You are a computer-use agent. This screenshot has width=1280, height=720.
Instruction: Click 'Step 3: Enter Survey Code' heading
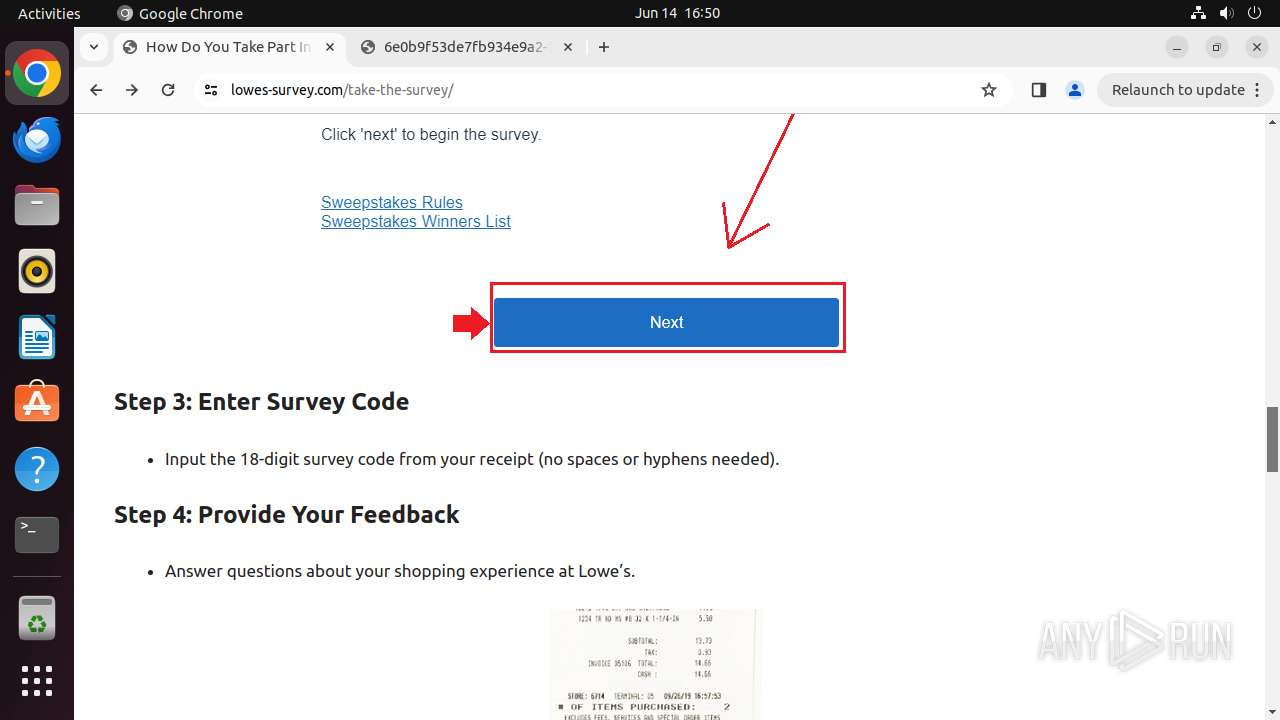(x=261, y=402)
